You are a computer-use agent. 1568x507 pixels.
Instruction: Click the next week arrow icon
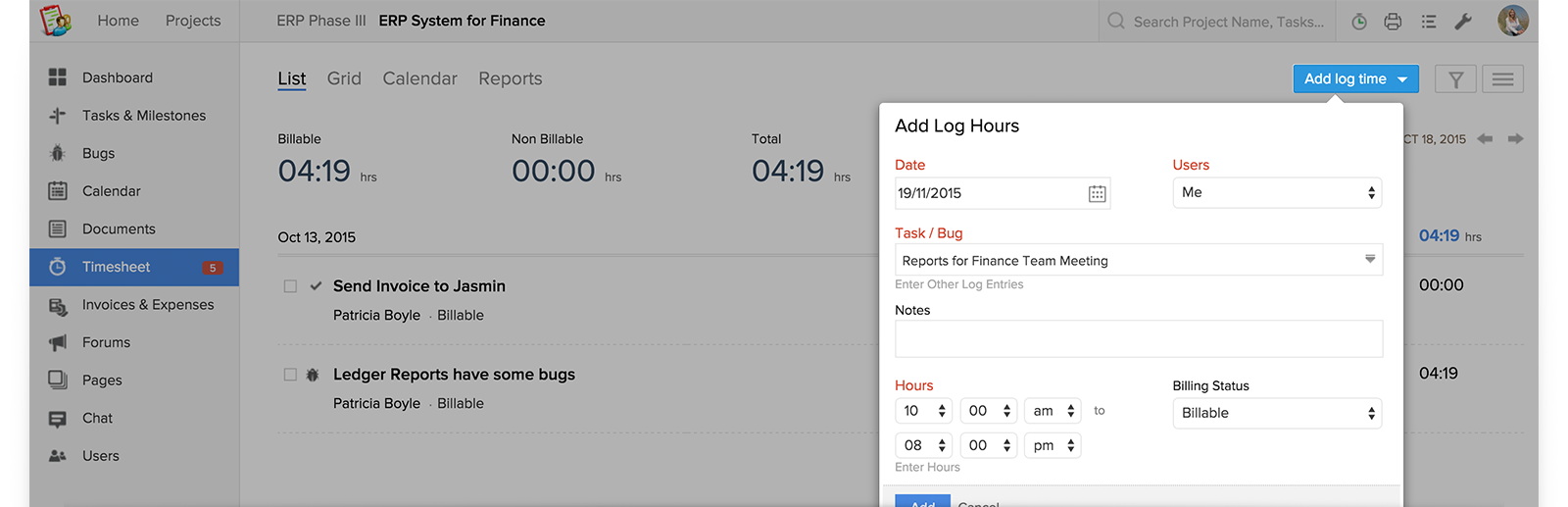coord(1515,139)
